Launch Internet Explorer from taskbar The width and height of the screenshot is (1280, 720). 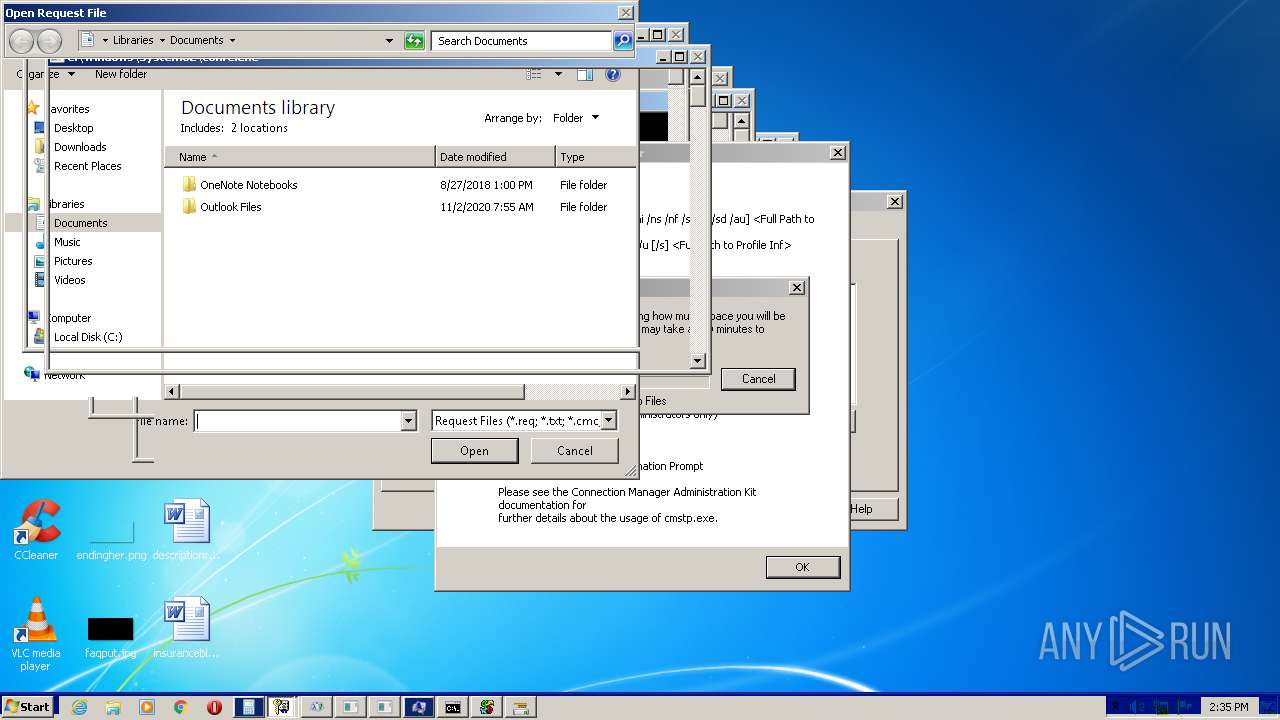point(79,707)
